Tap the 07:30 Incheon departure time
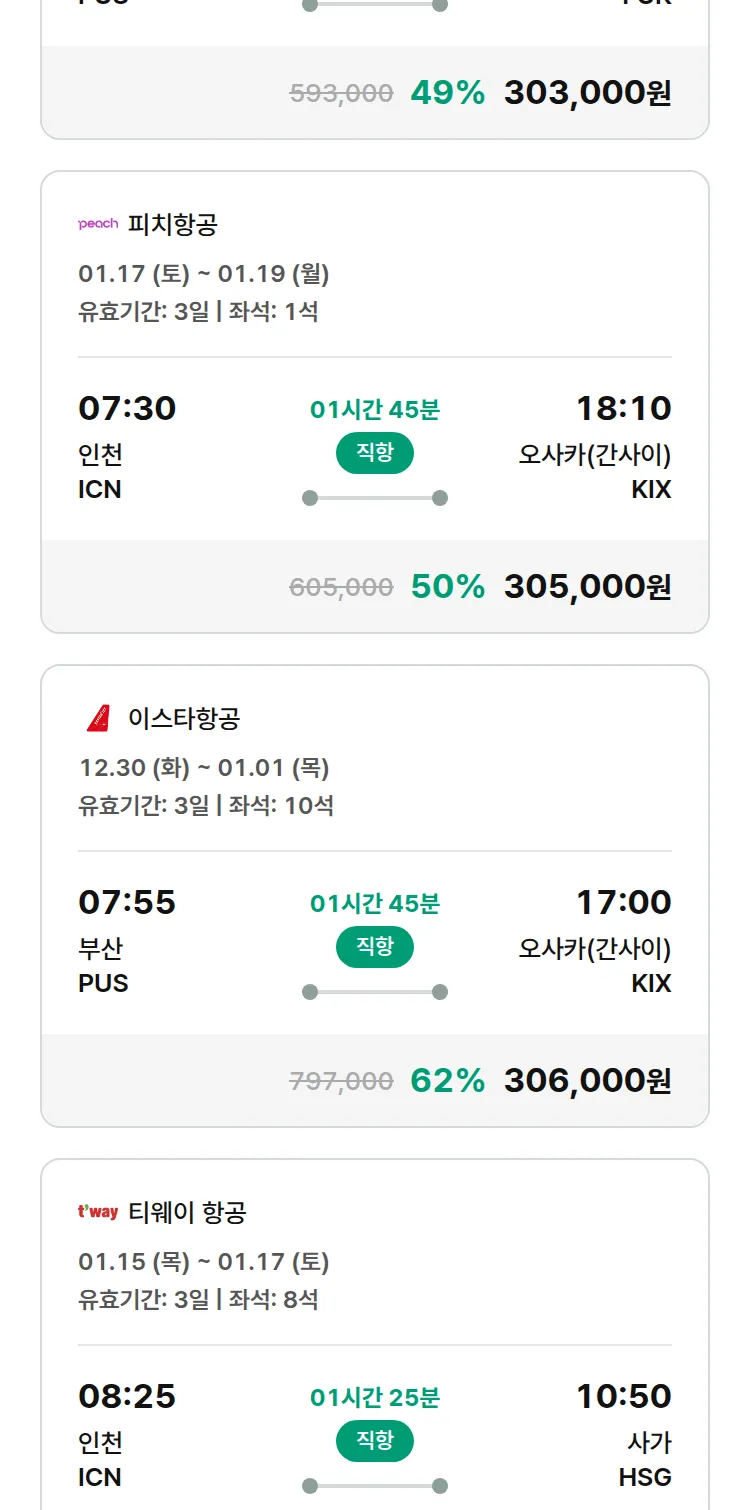Screen dimensions: 750x1510 coord(127,408)
